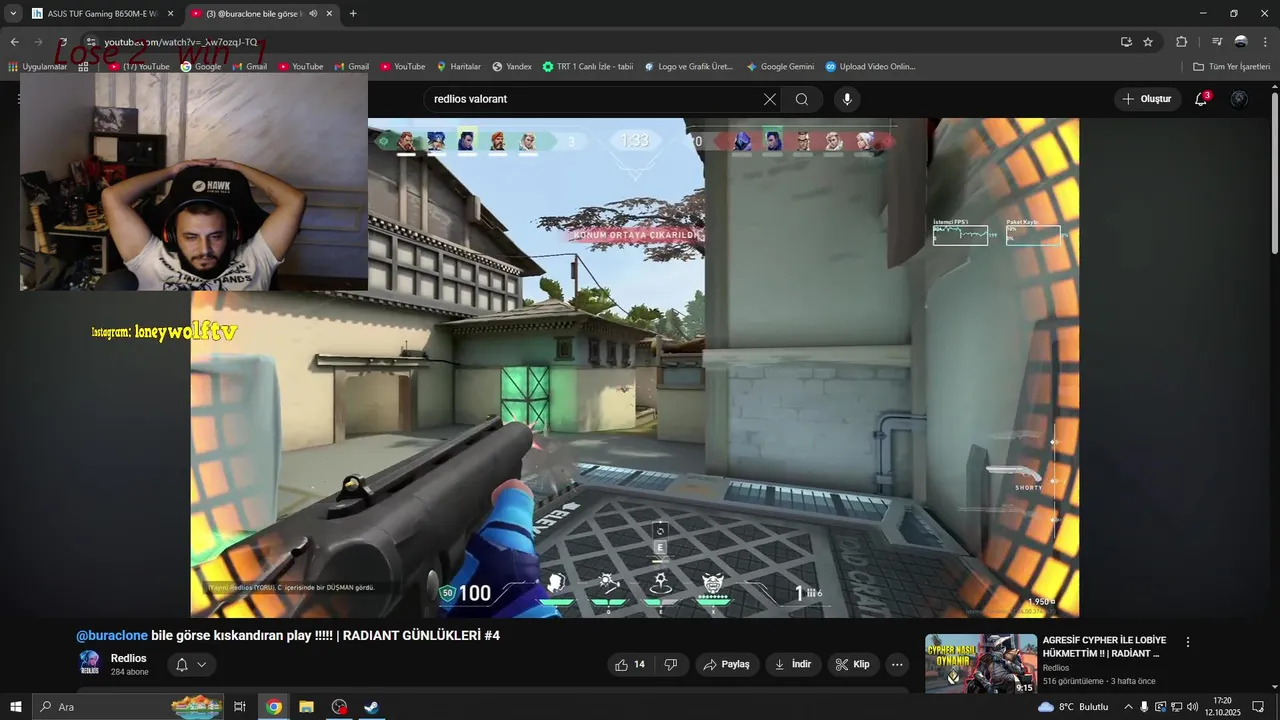This screenshot has height=720, width=1280.
Task: Bookmark this page with star icon
Action: pos(1148,42)
